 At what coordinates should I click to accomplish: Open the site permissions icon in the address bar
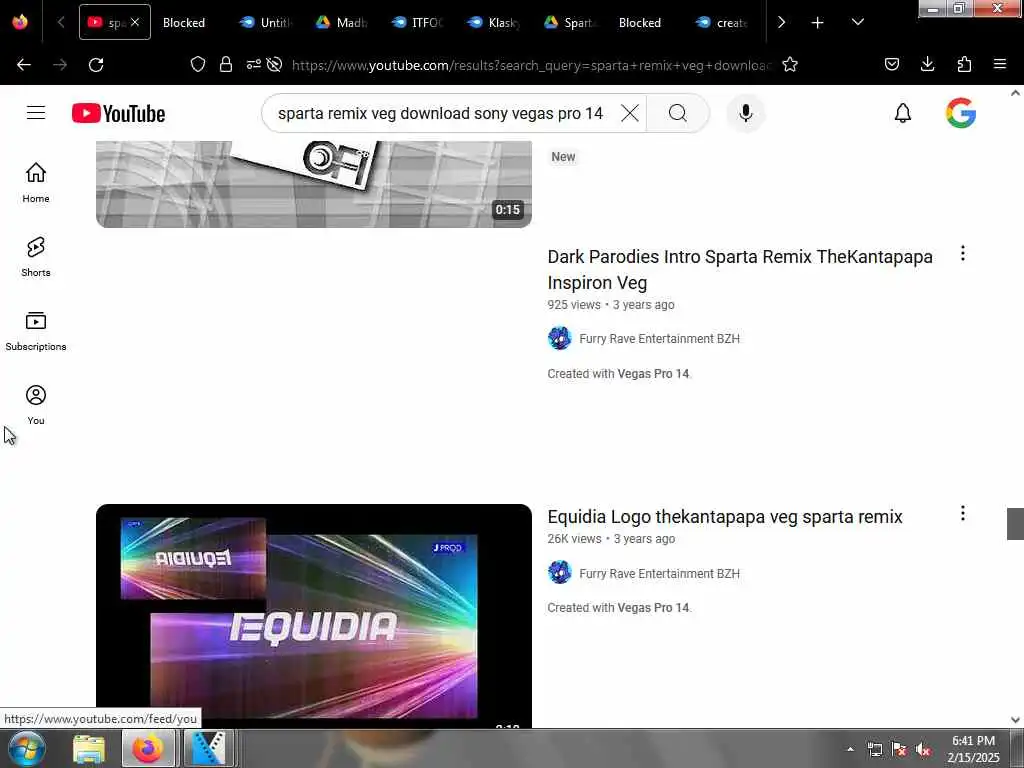(253, 64)
